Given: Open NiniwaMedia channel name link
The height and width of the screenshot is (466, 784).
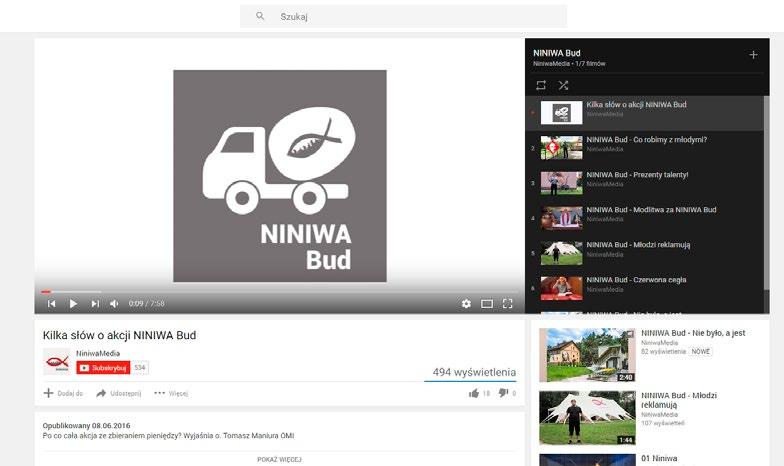Looking at the screenshot, I should click(98, 354).
